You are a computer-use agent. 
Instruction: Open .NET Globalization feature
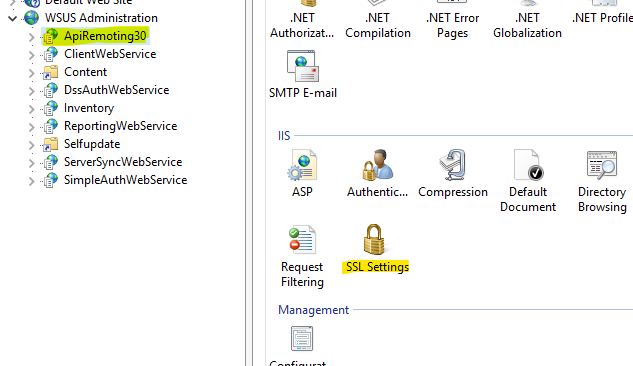527,19
